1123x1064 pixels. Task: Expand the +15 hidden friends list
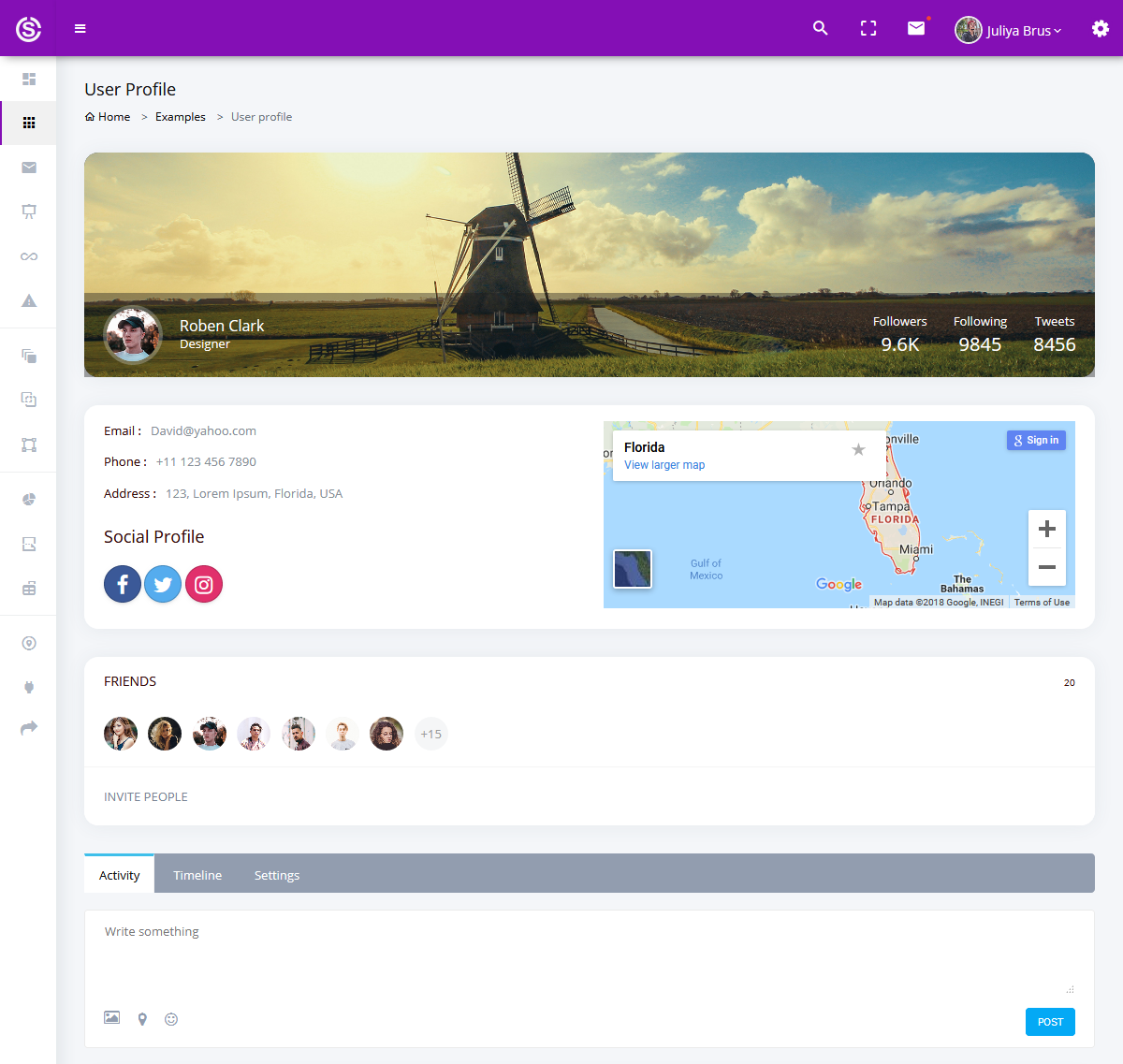(430, 734)
